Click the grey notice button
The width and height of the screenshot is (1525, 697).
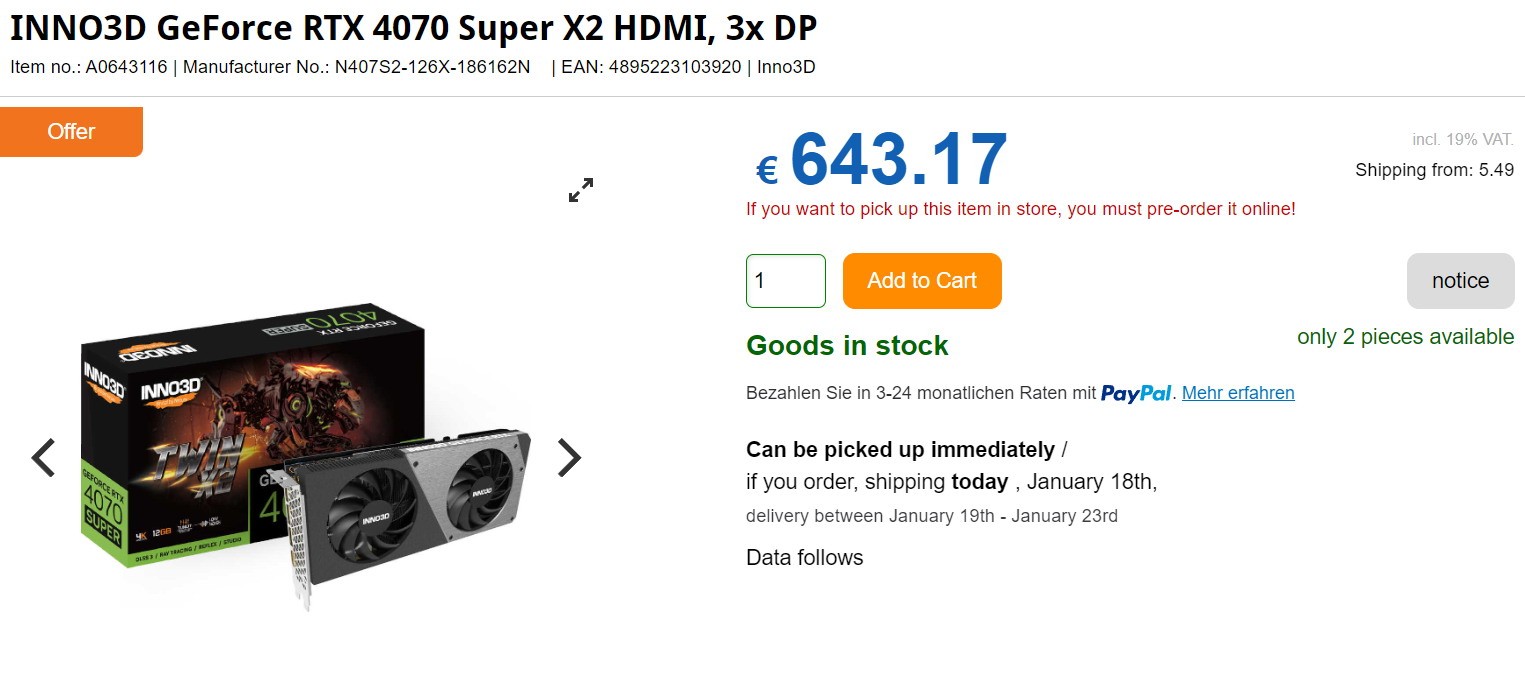tap(1460, 281)
